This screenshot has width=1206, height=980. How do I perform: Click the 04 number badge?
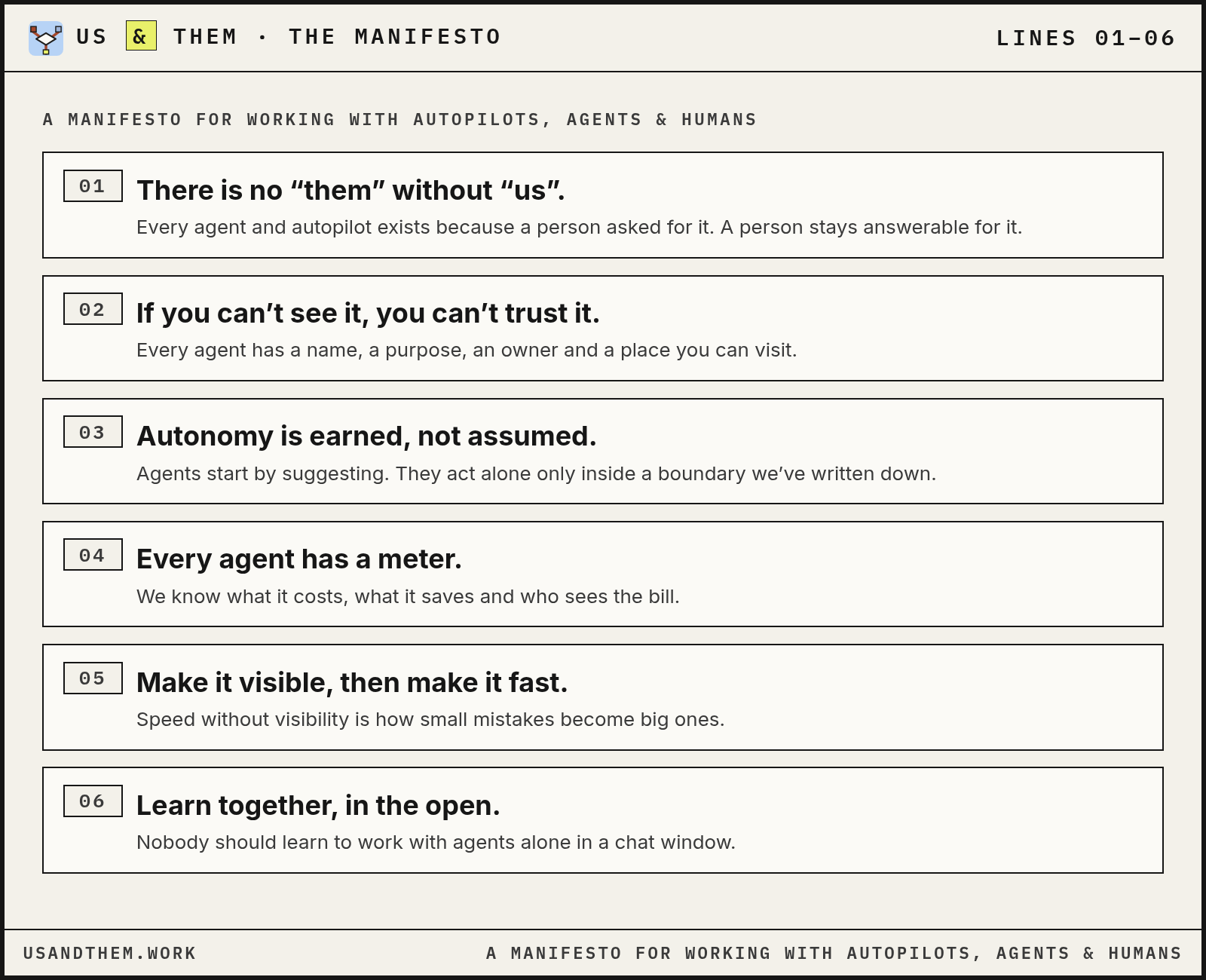coord(93,555)
